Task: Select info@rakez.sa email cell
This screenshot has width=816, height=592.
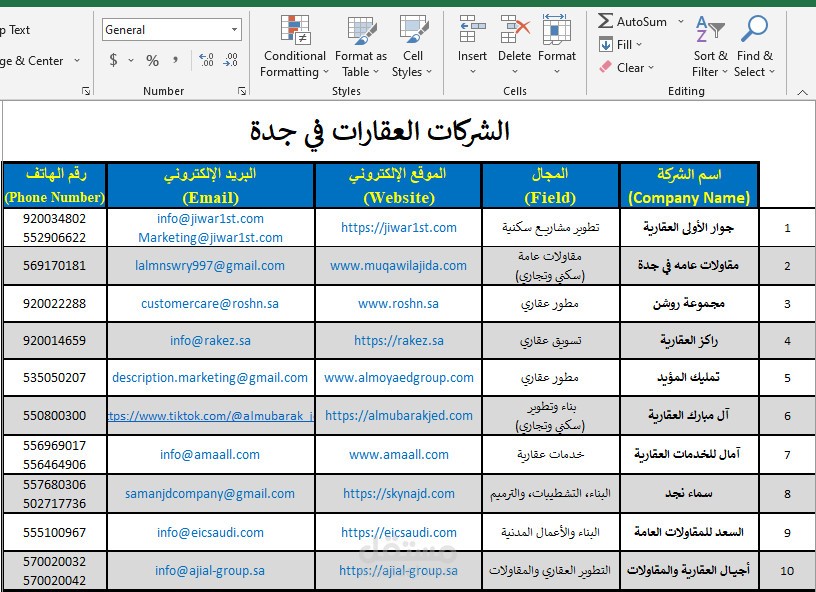Action: tap(211, 340)
